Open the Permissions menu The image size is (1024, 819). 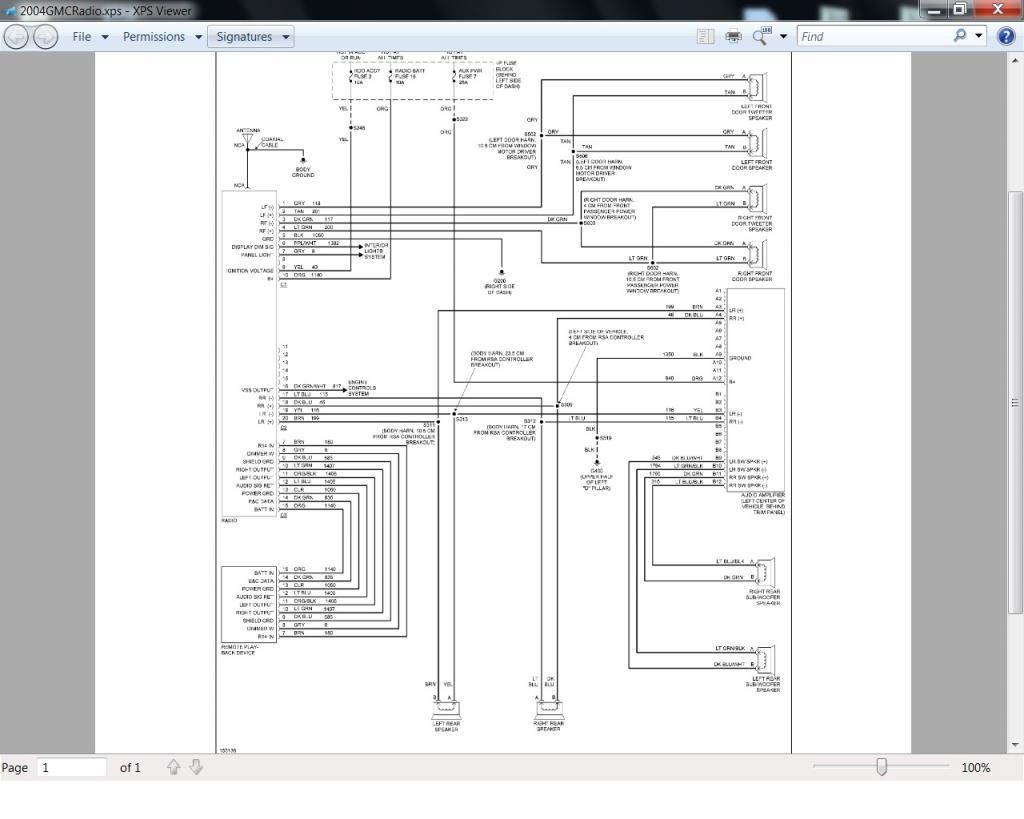point(162,37)
